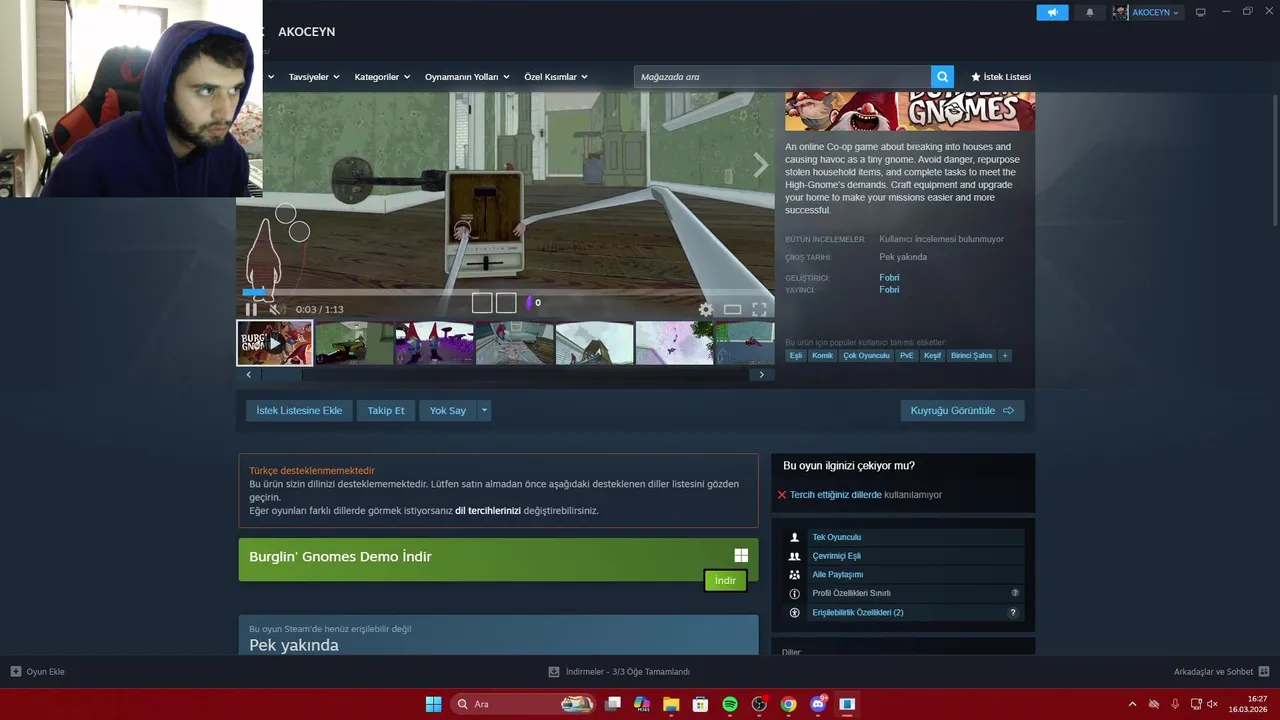Expand the Tavsiyeler menu
This screenshot has width=1280, height=720.
(314, 77)
